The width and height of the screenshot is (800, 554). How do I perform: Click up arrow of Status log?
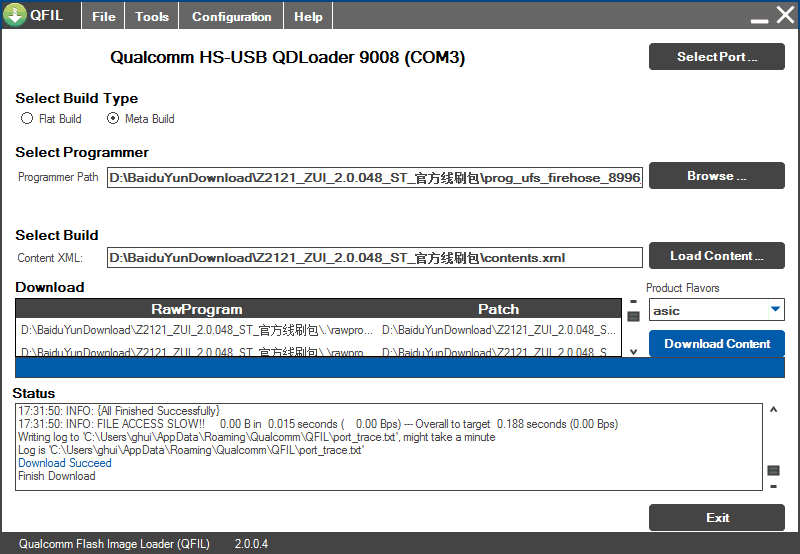coord(773,409)
